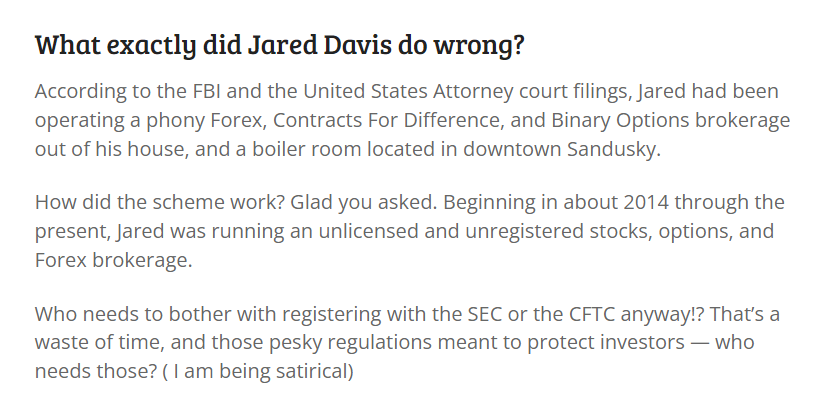
Task: Click the phrase 'pesky regulations'
Action: click(350, 342)
